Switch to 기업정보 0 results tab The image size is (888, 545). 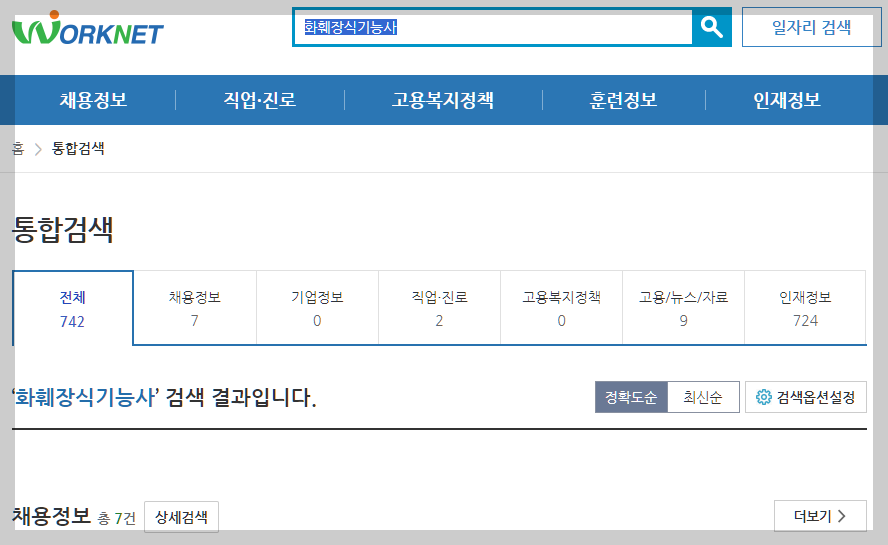317,308
